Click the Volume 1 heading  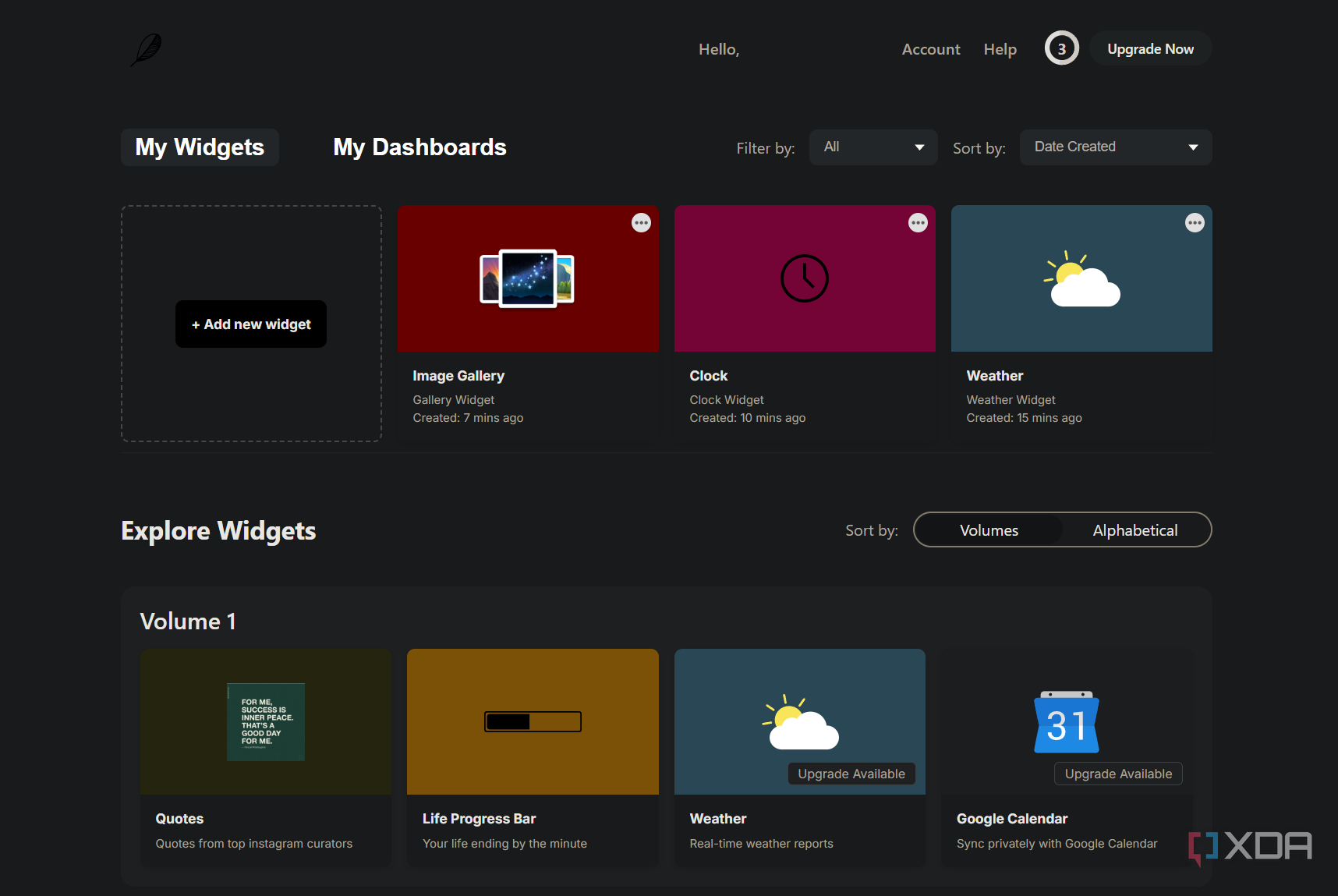[188, 622]
